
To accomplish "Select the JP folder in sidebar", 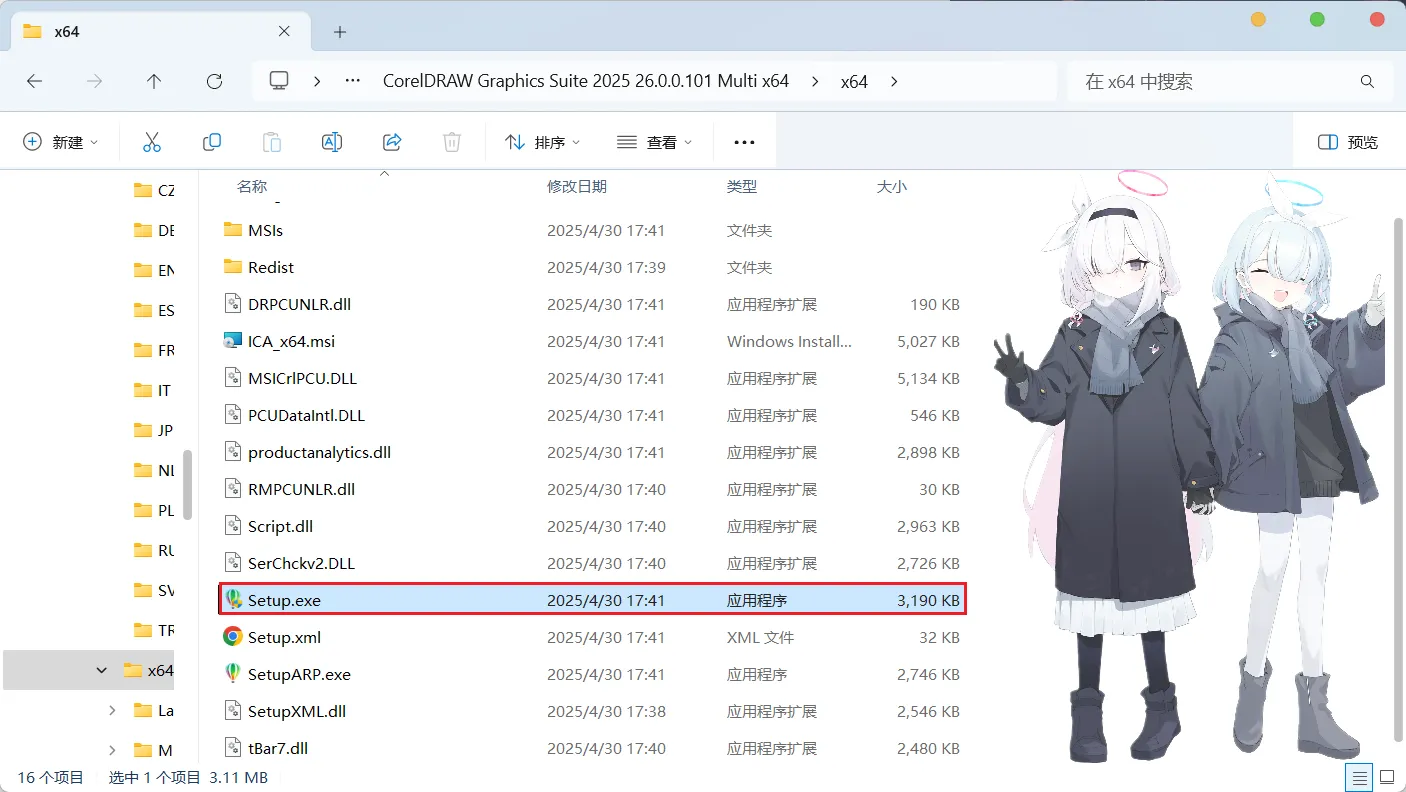I will [154, 430].
